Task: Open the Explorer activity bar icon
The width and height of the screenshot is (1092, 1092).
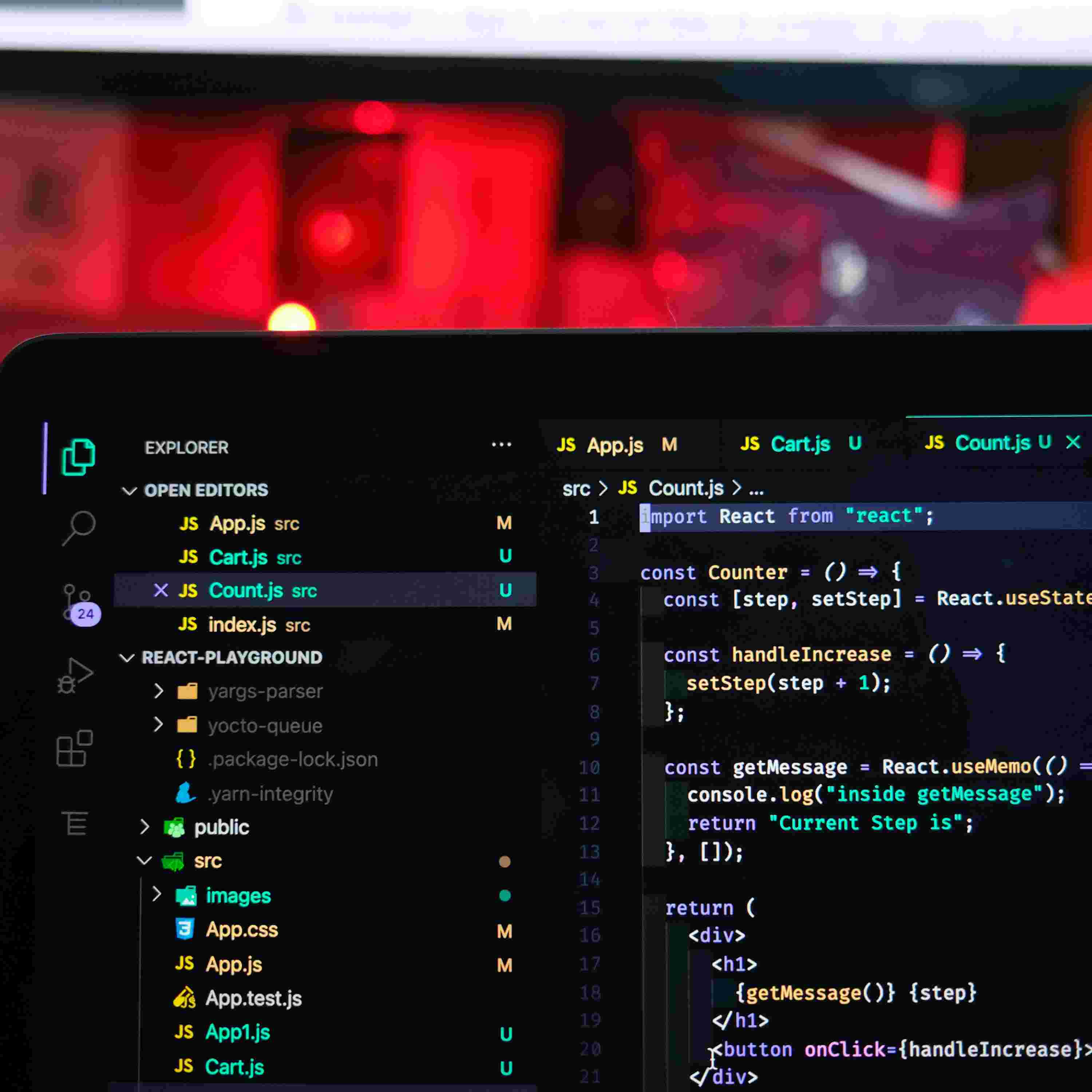Action: pos(78,457)
